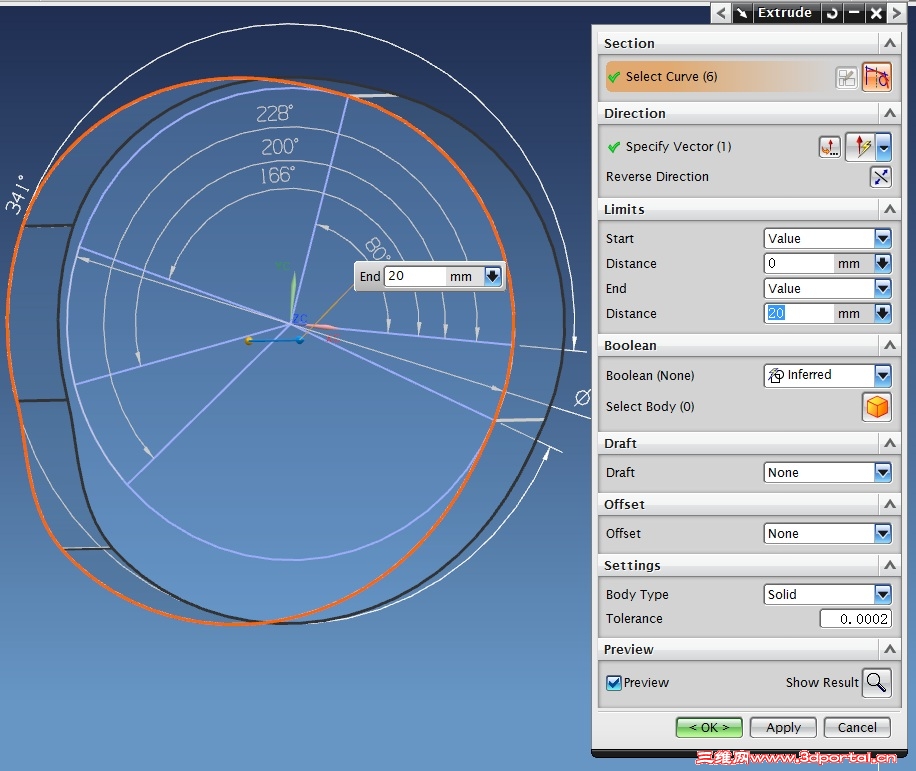Click the 341° angle dimension
Screen dimensions: 916x771
coord(18,194)
